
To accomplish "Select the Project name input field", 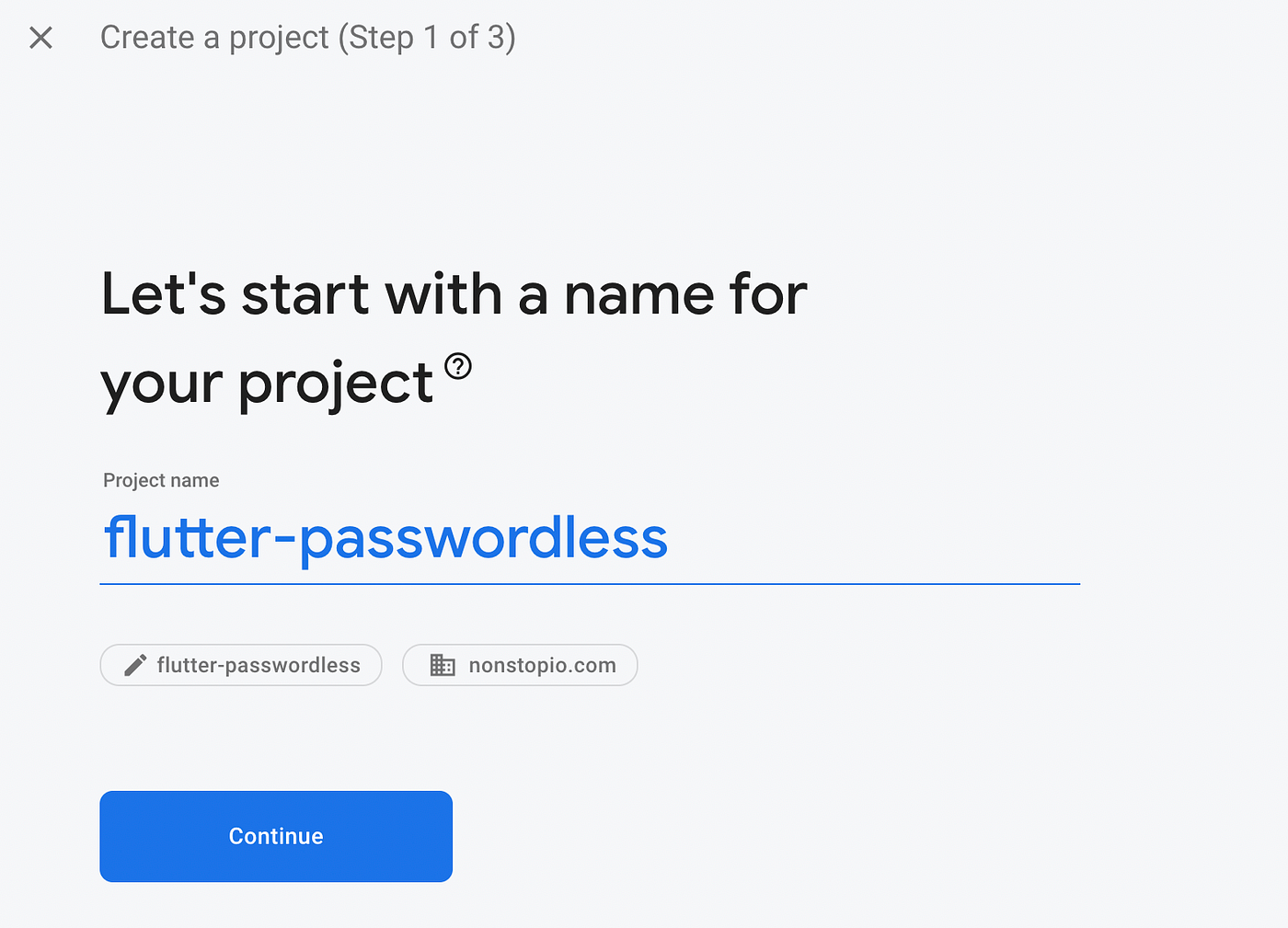I will tap(589, 538).
